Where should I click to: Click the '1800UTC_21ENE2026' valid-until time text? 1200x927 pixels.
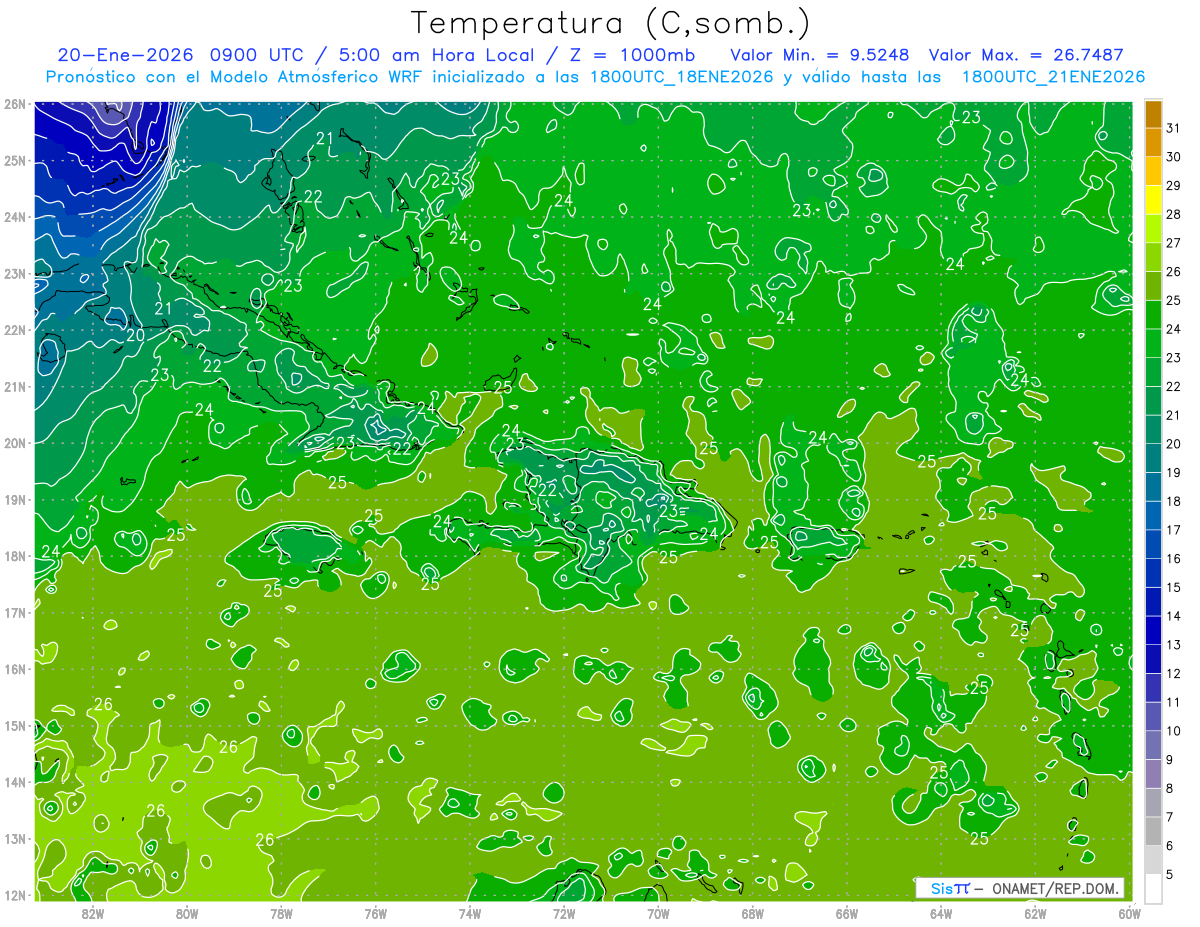(x=1053, y=77)
